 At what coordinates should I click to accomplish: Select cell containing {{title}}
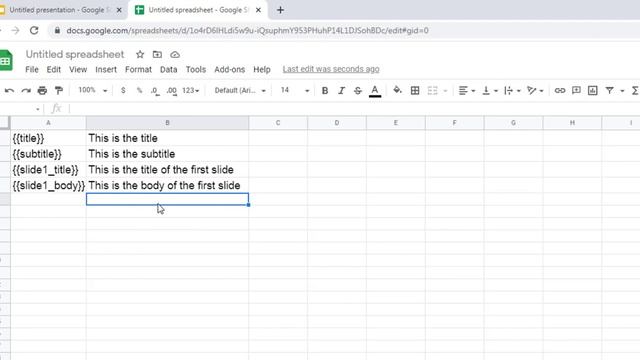(48, 138)
